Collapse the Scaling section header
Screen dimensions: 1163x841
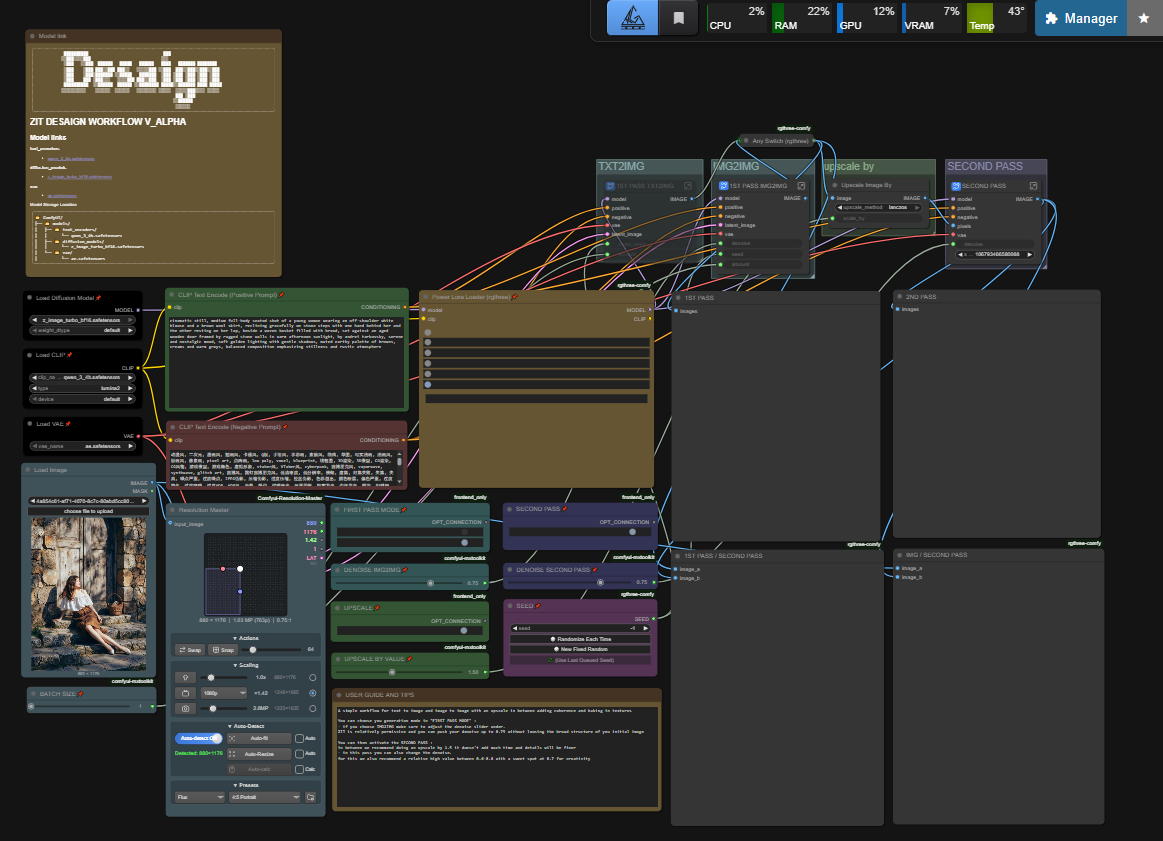tap(246, 663)
